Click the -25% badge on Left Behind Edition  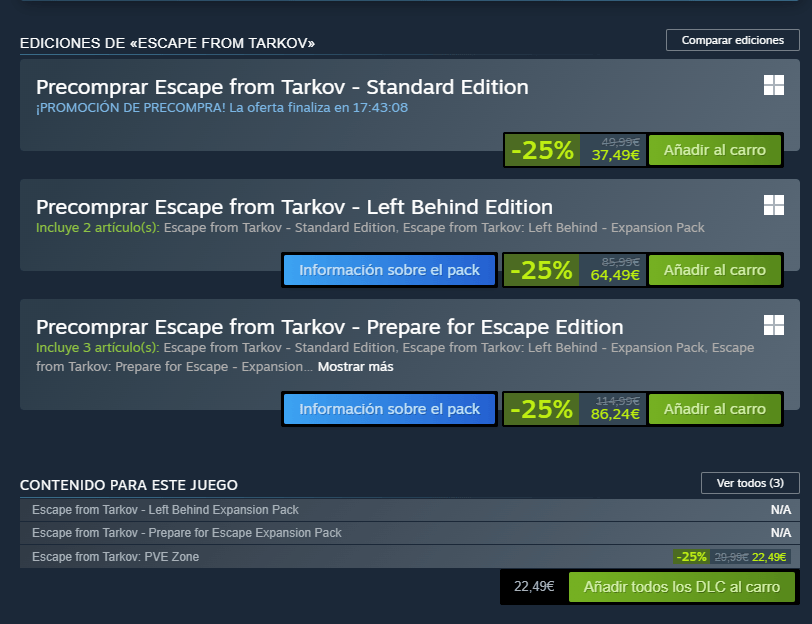[541, 269]
